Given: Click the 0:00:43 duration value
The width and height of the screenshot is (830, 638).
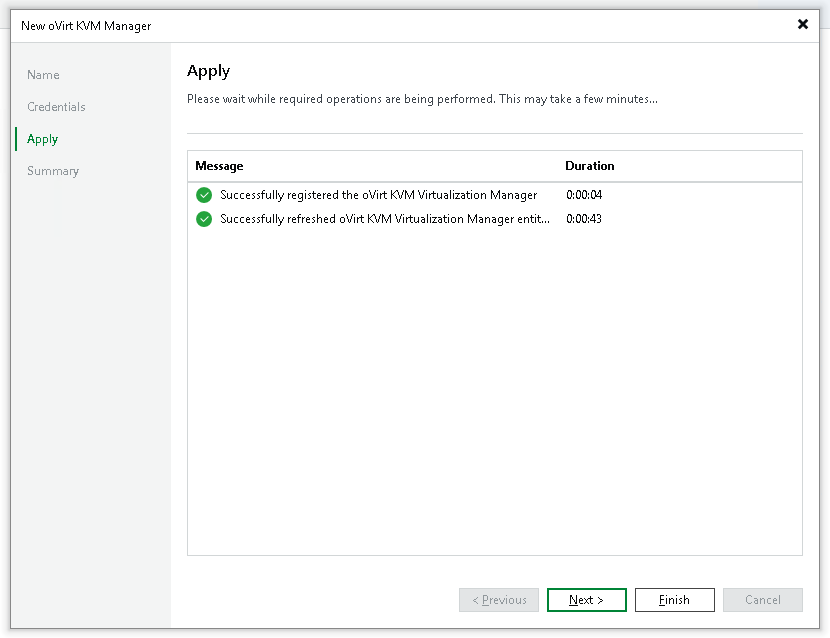Looking at the screenshot, I should coord(584,219).
